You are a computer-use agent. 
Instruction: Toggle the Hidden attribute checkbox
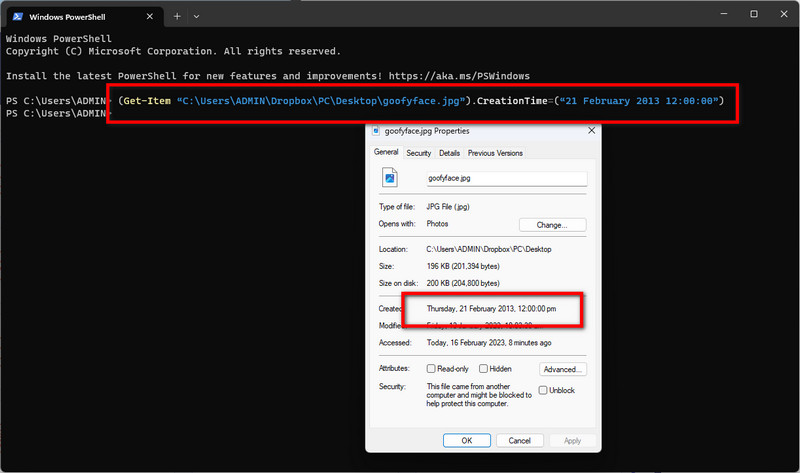point(482,369)
